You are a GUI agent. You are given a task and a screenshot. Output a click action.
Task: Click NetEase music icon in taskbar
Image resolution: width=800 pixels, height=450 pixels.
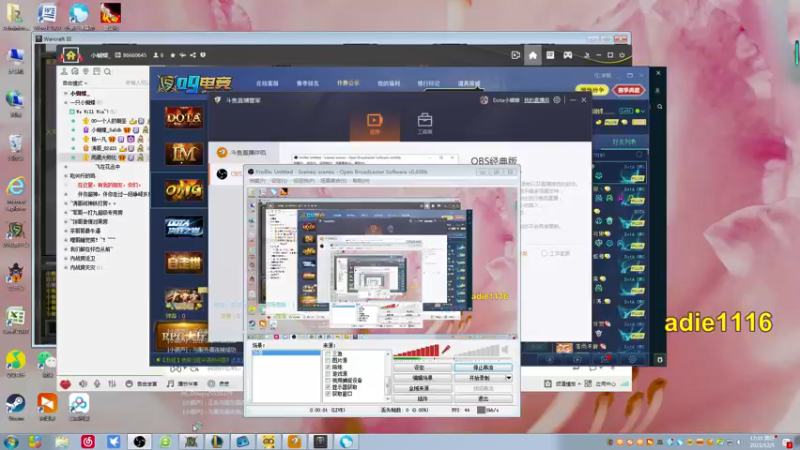[x=88, y=441]
